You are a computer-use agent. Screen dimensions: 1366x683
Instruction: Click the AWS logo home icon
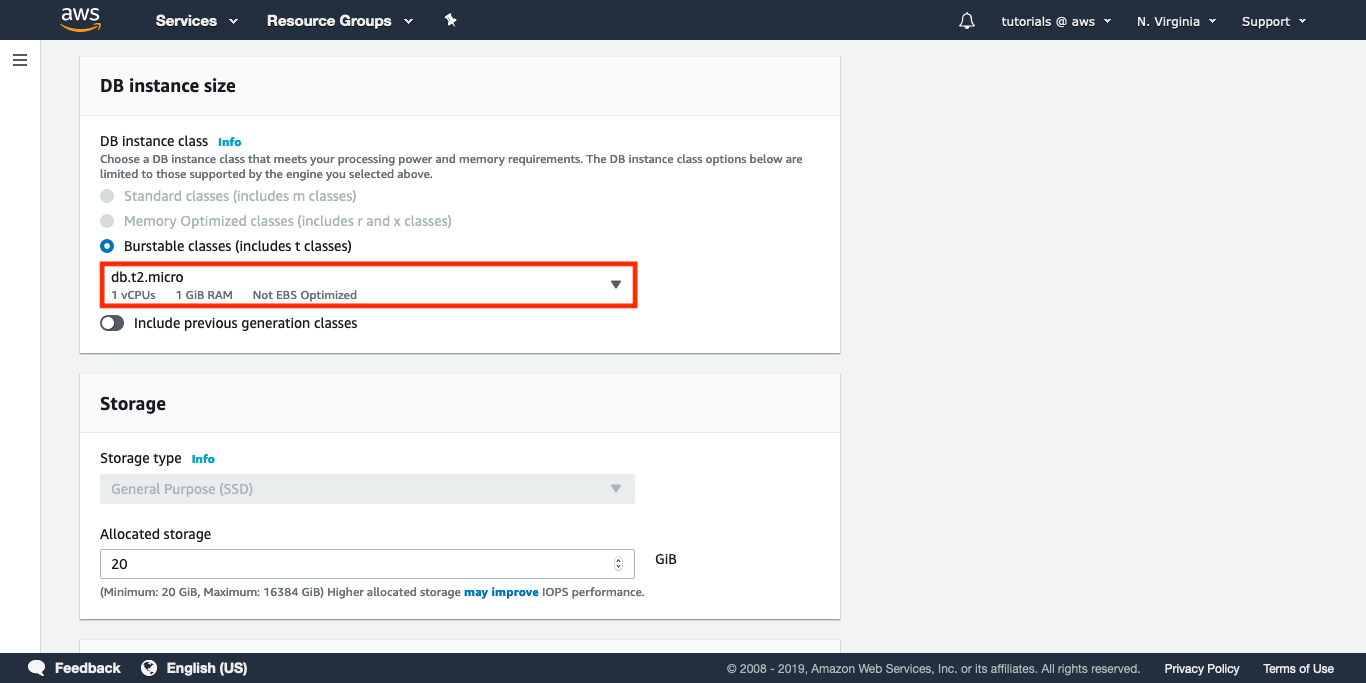[x=81, y=20]
